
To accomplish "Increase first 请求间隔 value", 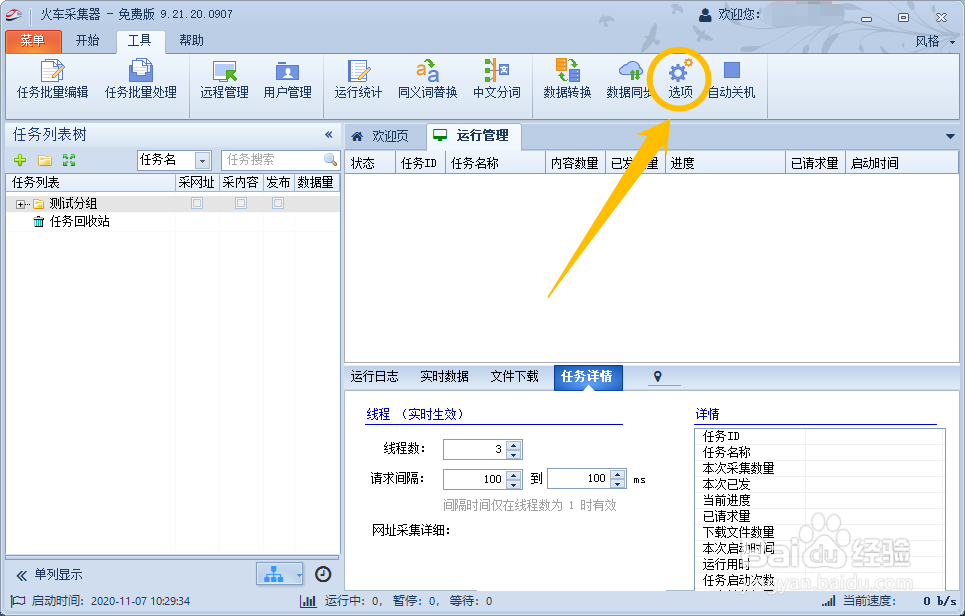I will 514,474.
